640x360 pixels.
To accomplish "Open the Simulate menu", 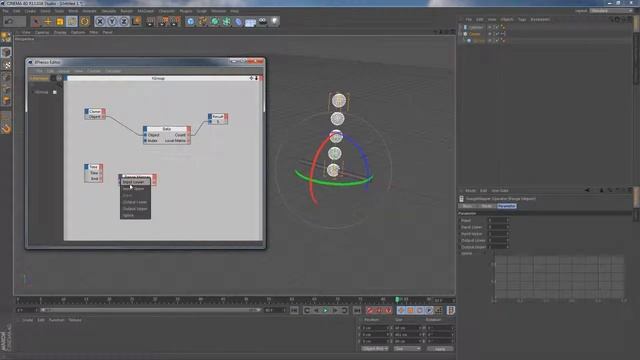I will pyautogui.click(x=109, y=11).
